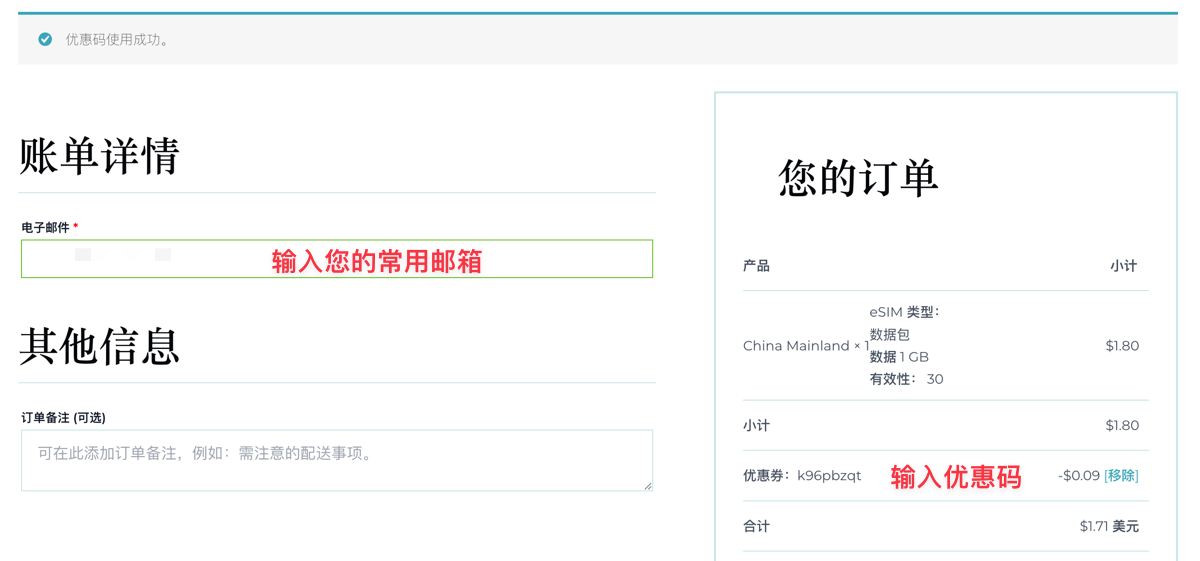
Task: Click the resize handle of notes textarea
Action: coord(647,486)
